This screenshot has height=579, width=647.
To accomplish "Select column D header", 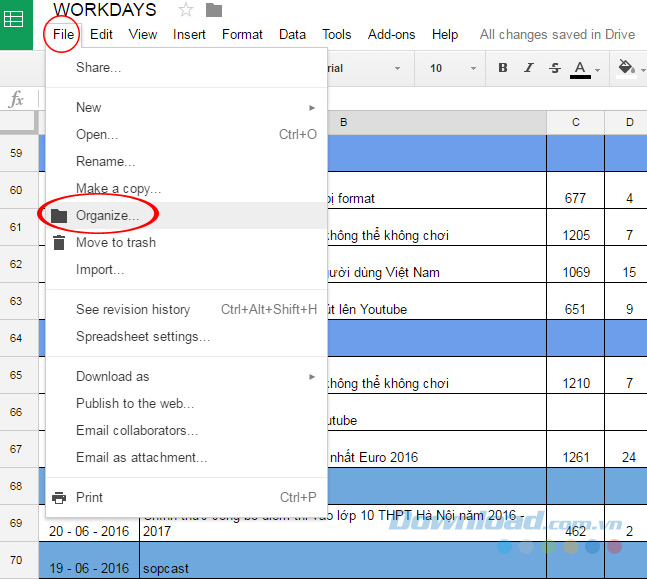I will click(x=626, y=122).
